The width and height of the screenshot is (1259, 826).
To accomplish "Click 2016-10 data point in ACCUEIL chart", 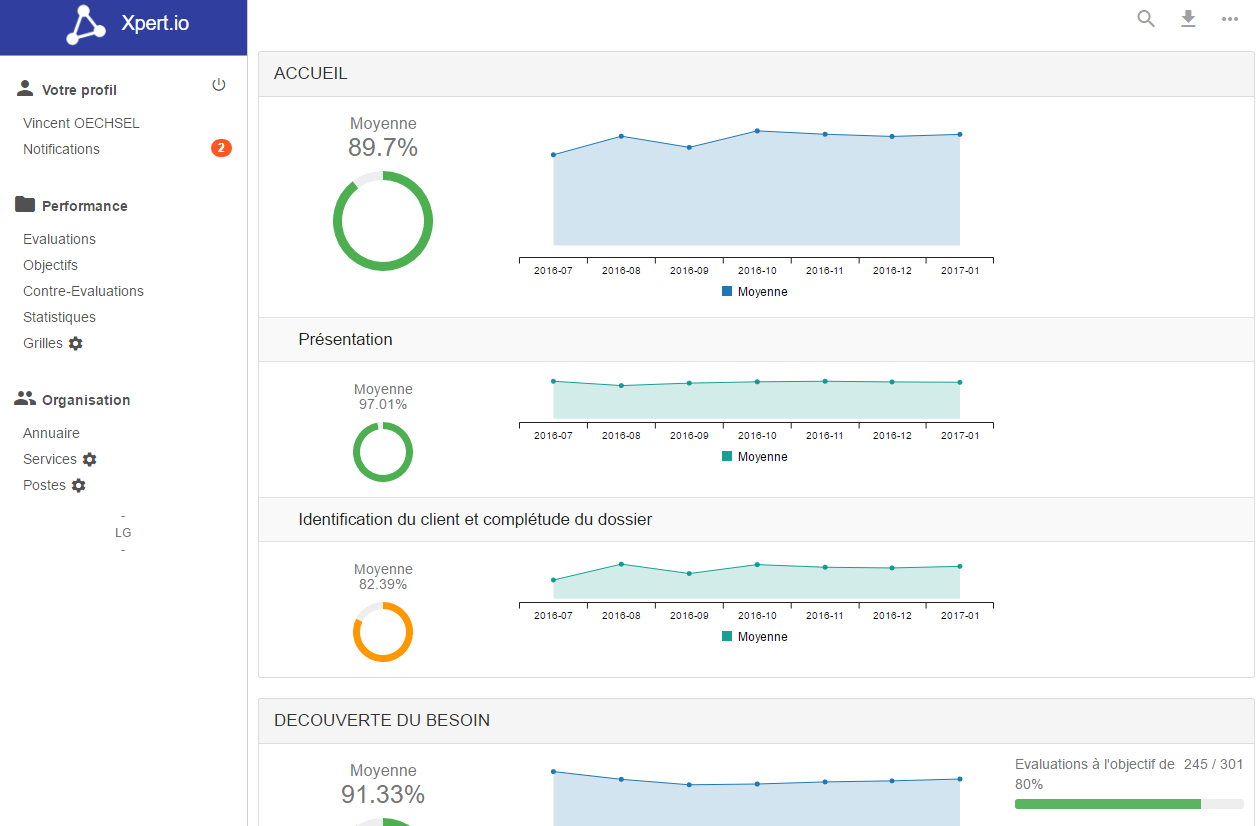I will tap(757, 131).
